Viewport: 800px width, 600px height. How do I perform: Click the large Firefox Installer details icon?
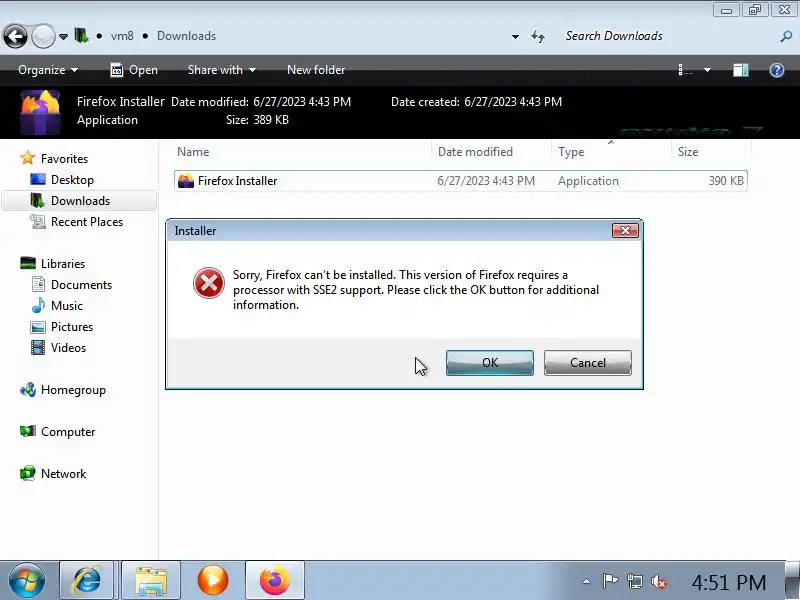click(x=40, y=112)
